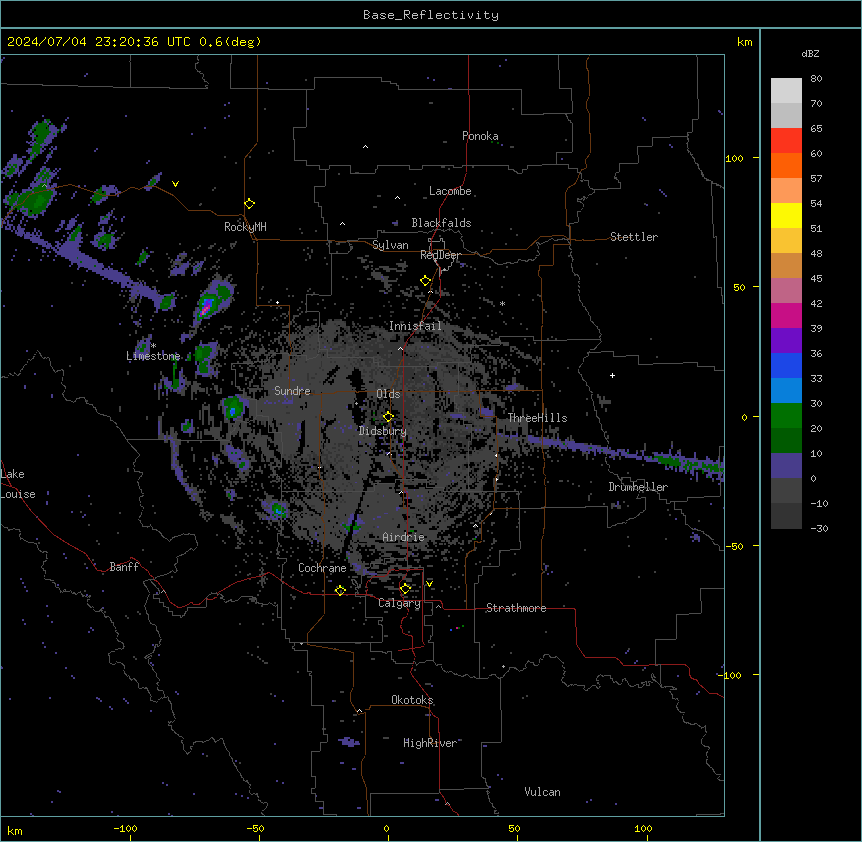862x842 pixels.
Task: Select the violet 39-36 dBZ legend swatch
Action: 786,341
